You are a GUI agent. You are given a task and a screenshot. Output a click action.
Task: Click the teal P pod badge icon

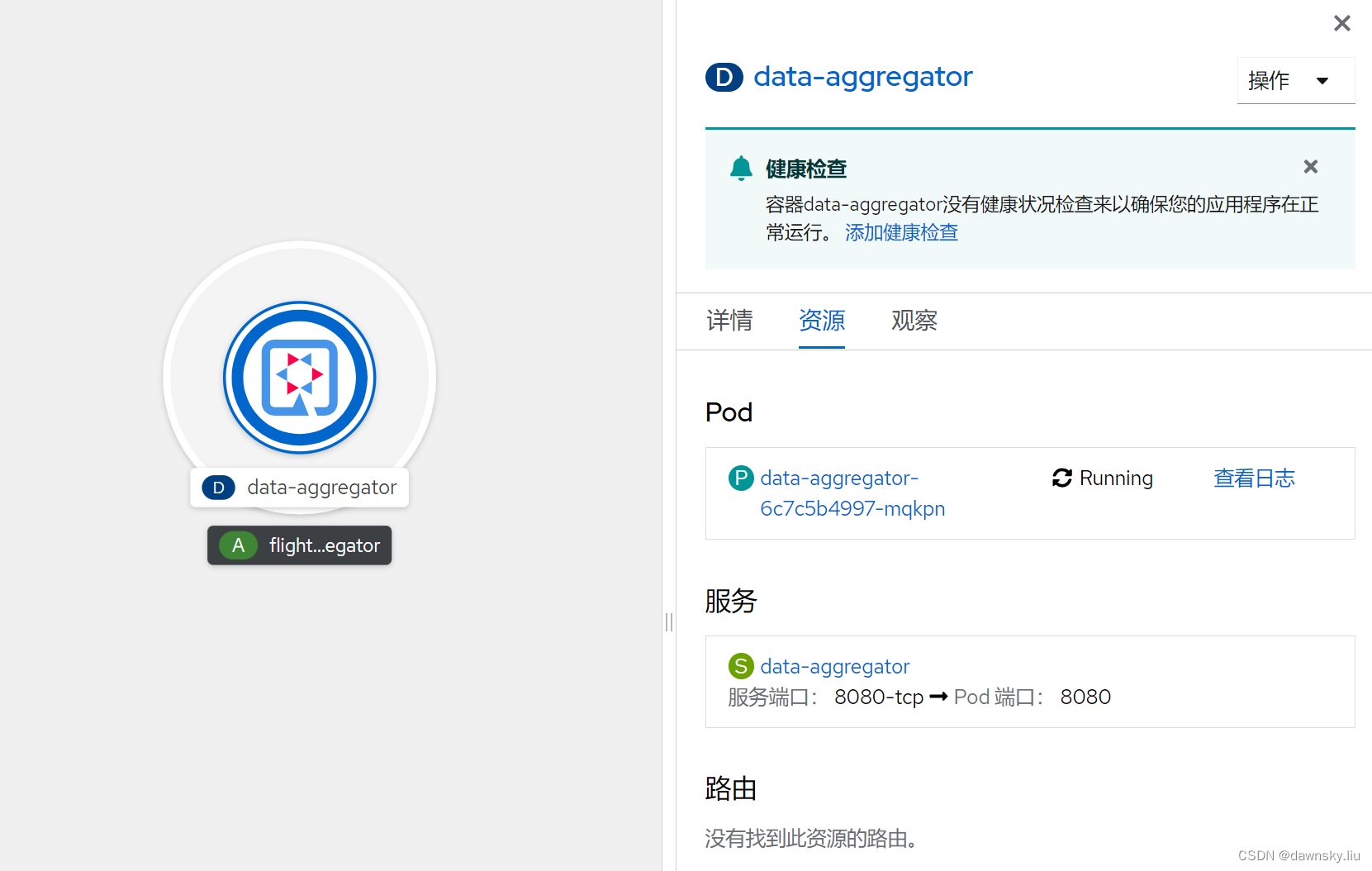click(x=741, y=478)
